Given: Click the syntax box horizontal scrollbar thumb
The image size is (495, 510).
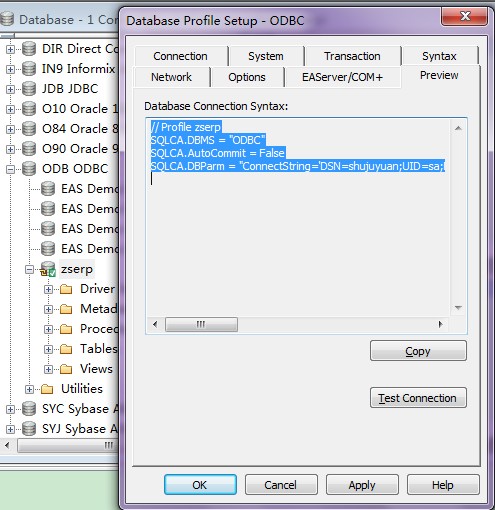Looking at the screenshot, I should click(x=201, y=324).
